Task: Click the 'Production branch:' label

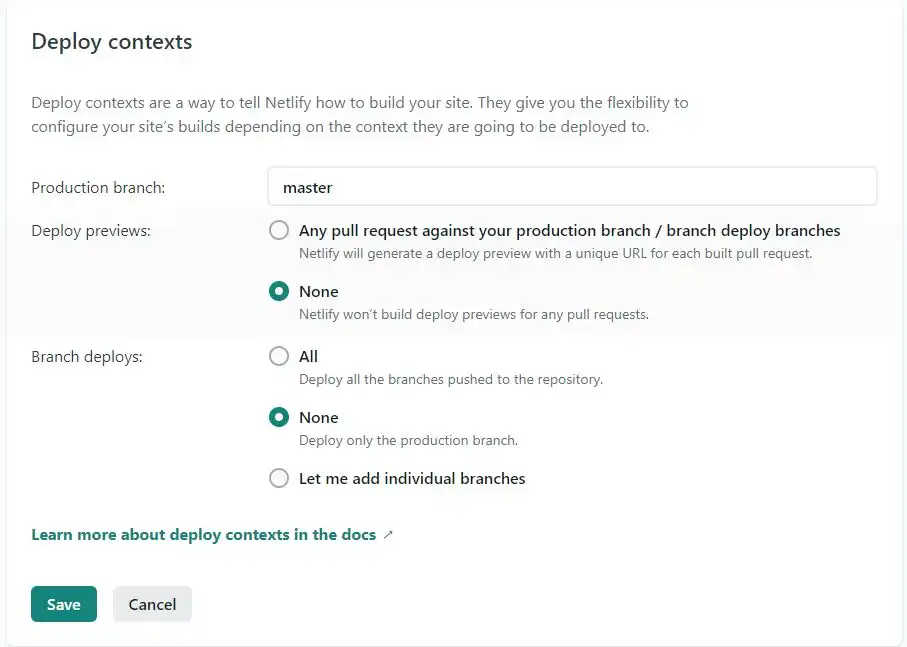Action: click(97, 187)
